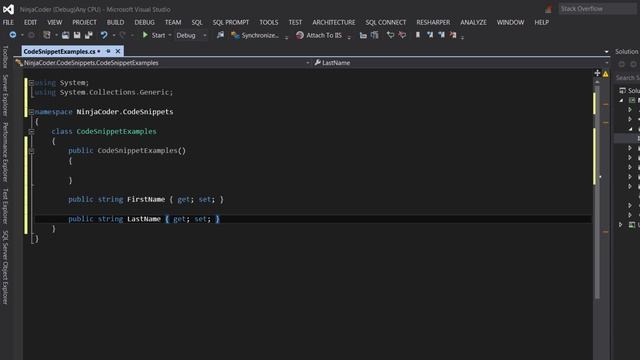
Task: Open the Debug configuration dropdown
Action: pos(191,36)
